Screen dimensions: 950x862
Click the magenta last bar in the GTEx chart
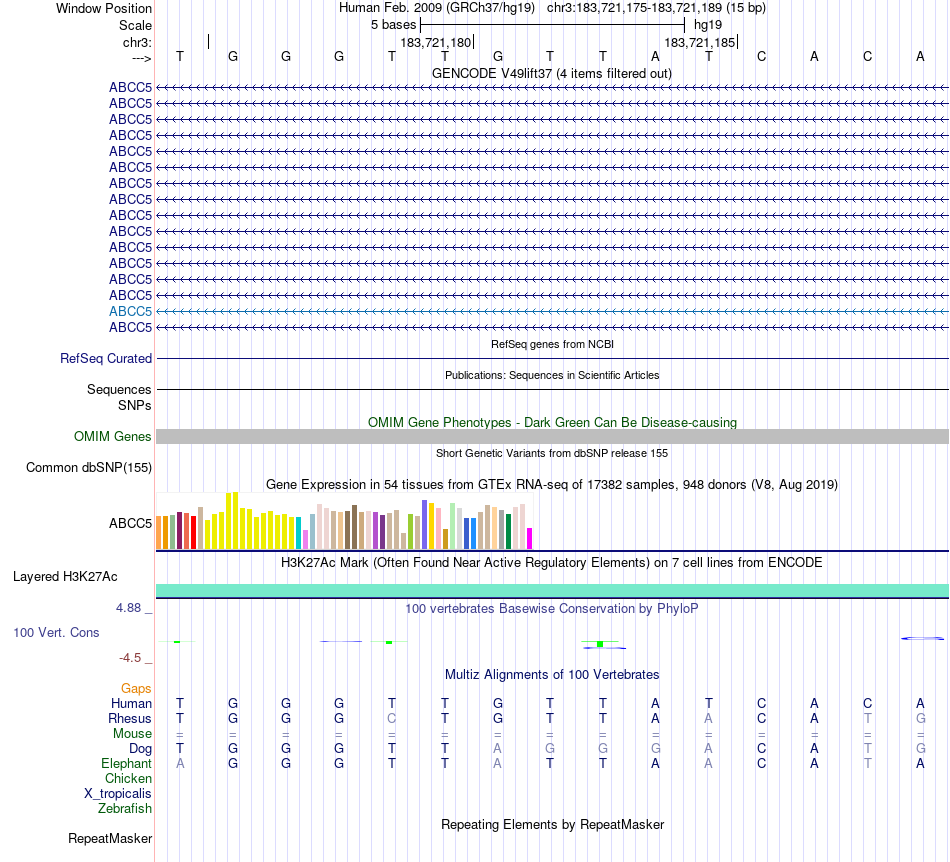[x=530, y=539]
